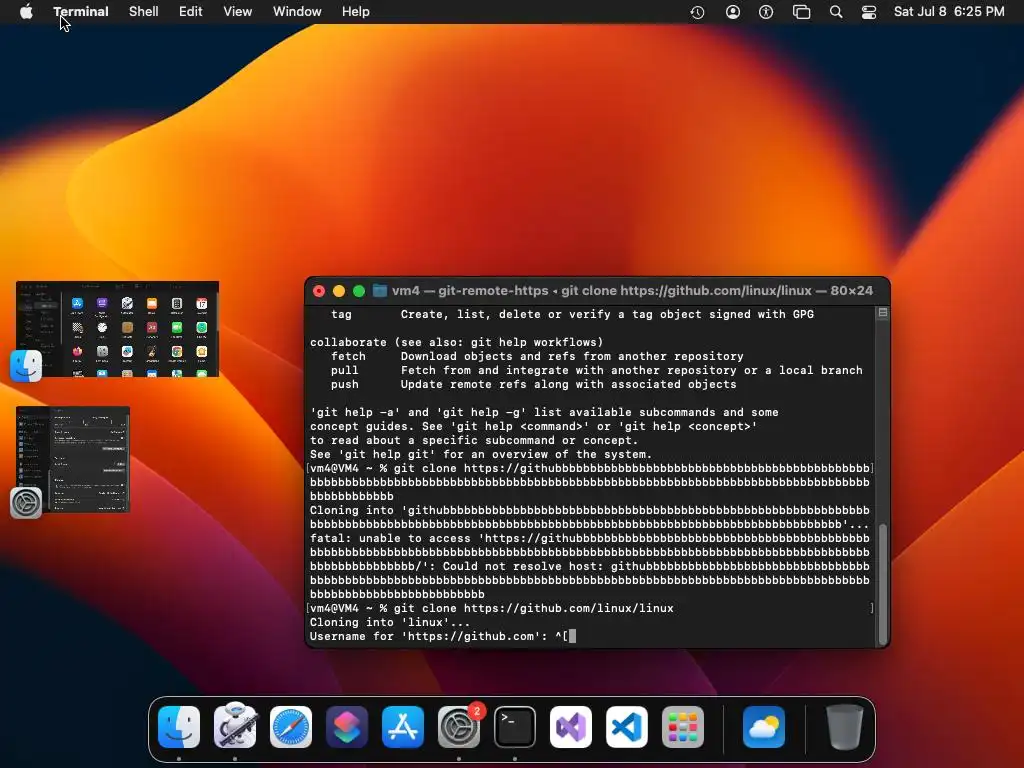
Task: Launch Visual Studio from the Dock
Action: tap(571, 727)
